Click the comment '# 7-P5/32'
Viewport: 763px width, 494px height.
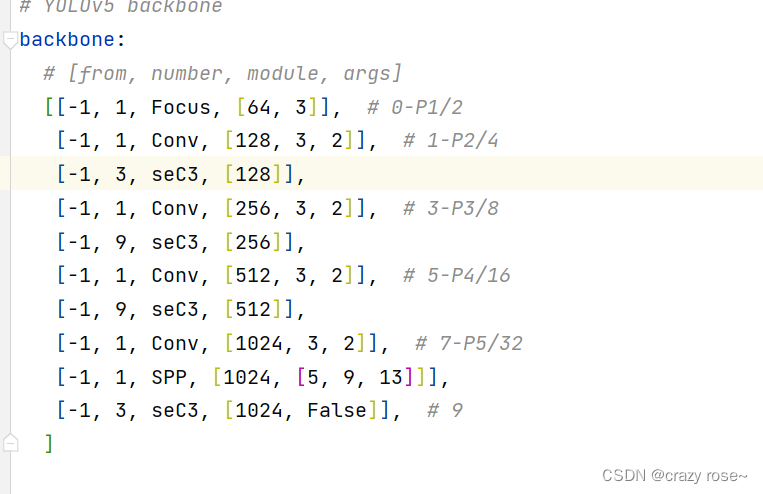(469, 344)
